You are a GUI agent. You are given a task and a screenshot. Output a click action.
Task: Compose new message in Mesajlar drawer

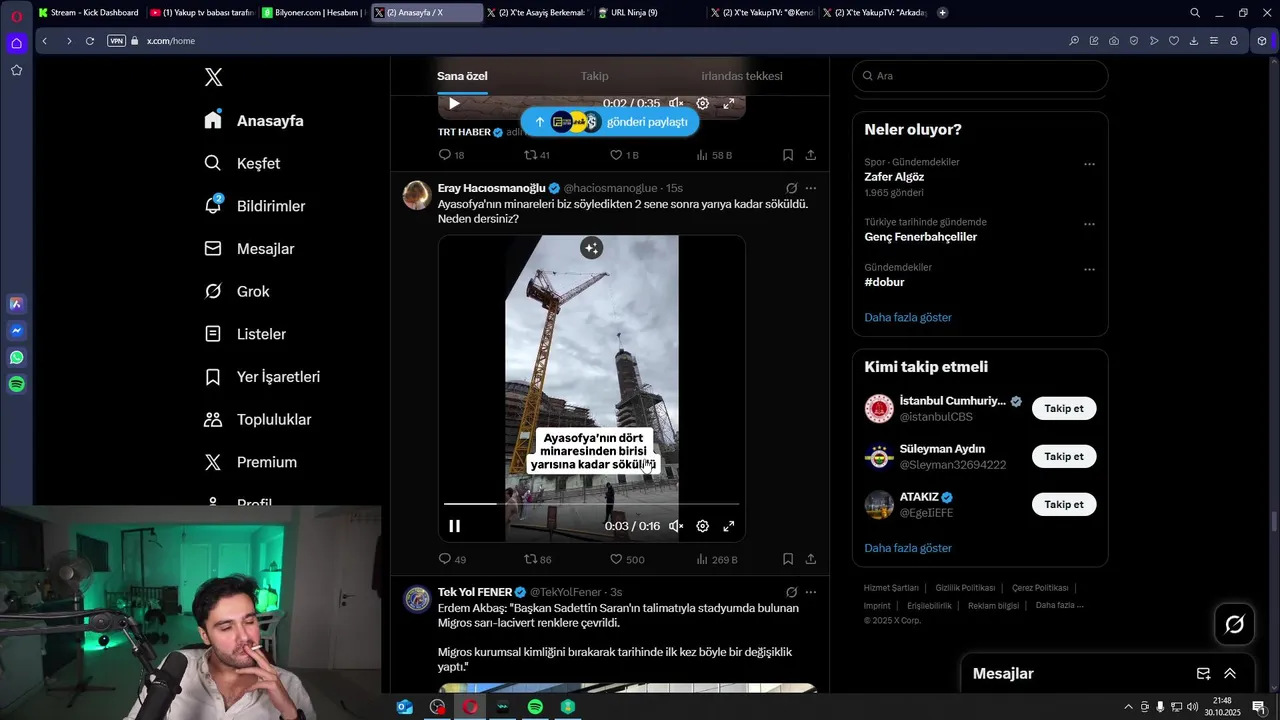pos(1204,674)
